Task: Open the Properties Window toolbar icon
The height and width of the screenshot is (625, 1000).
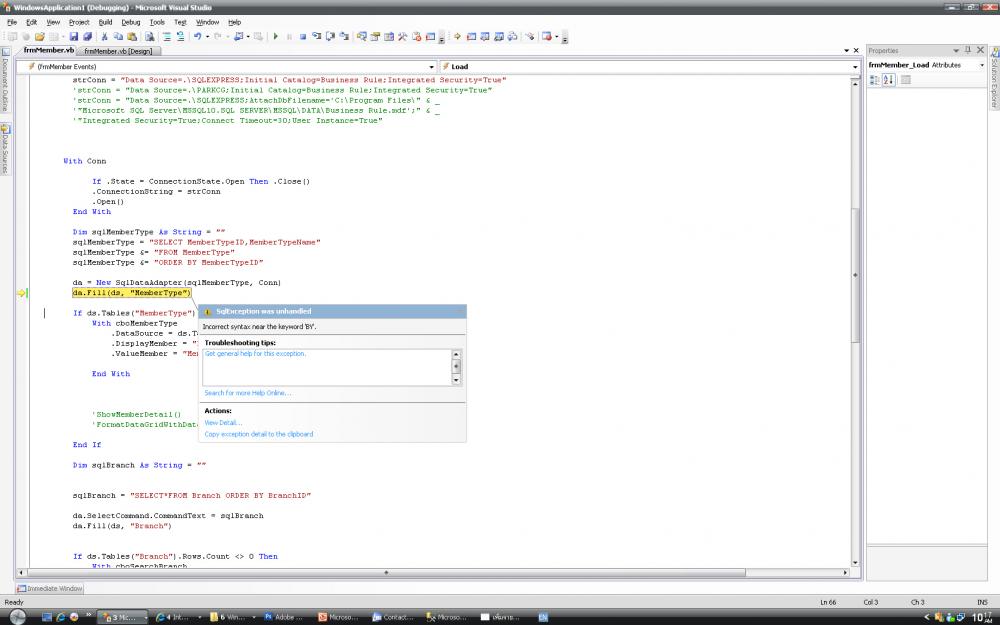Action: 375,37
